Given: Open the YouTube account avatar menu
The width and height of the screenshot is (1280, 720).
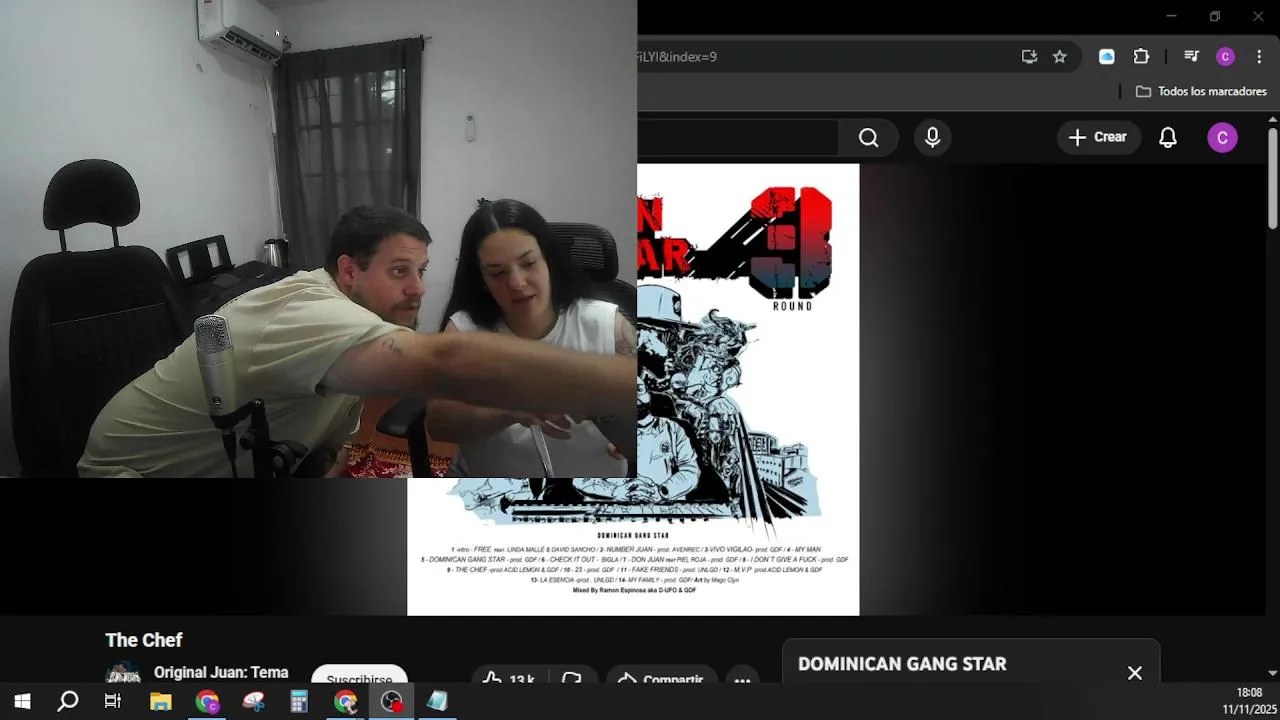Looking at the screenshot, I should [1222, 138].
